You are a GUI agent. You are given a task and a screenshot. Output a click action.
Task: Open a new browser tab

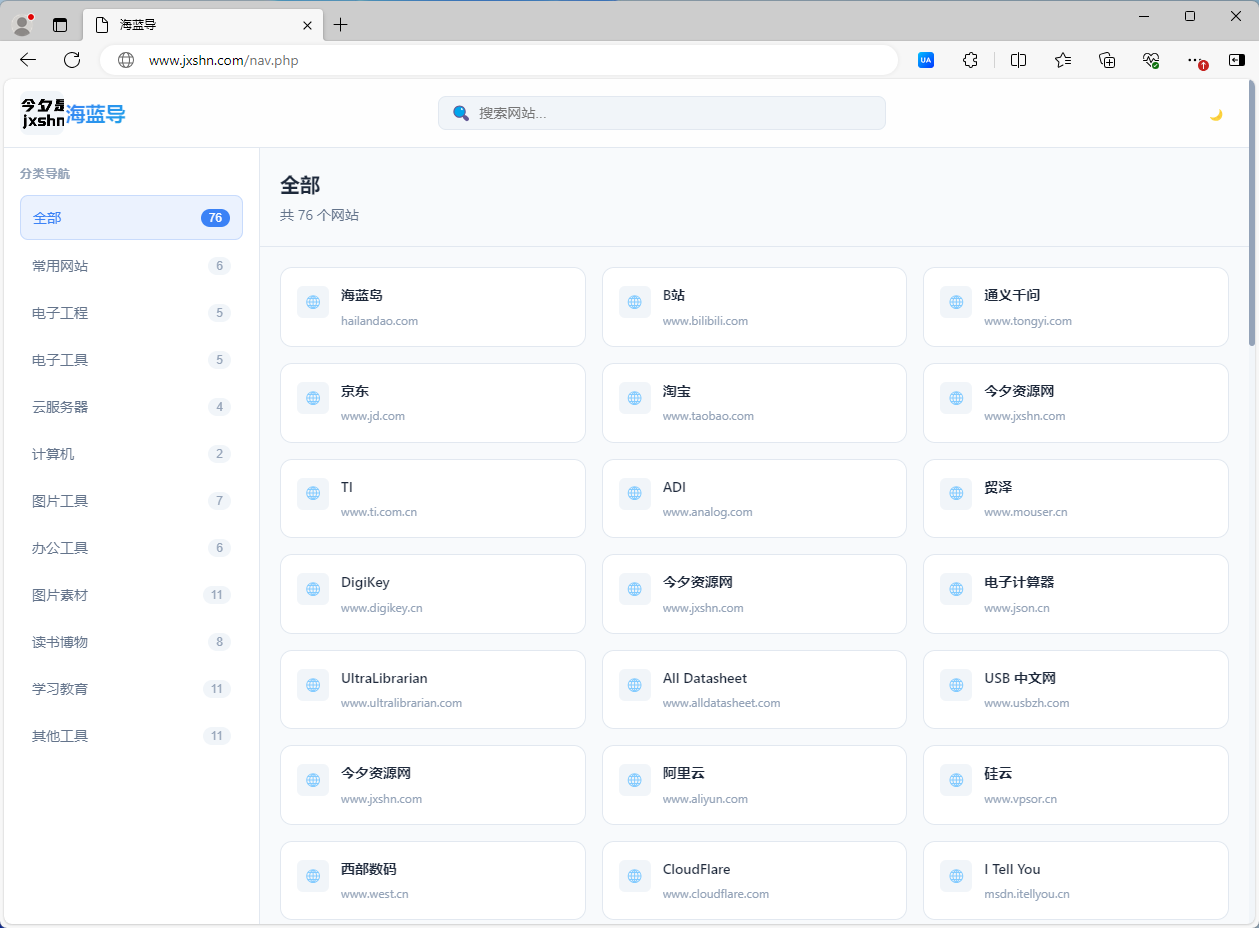tap(341, 25)
